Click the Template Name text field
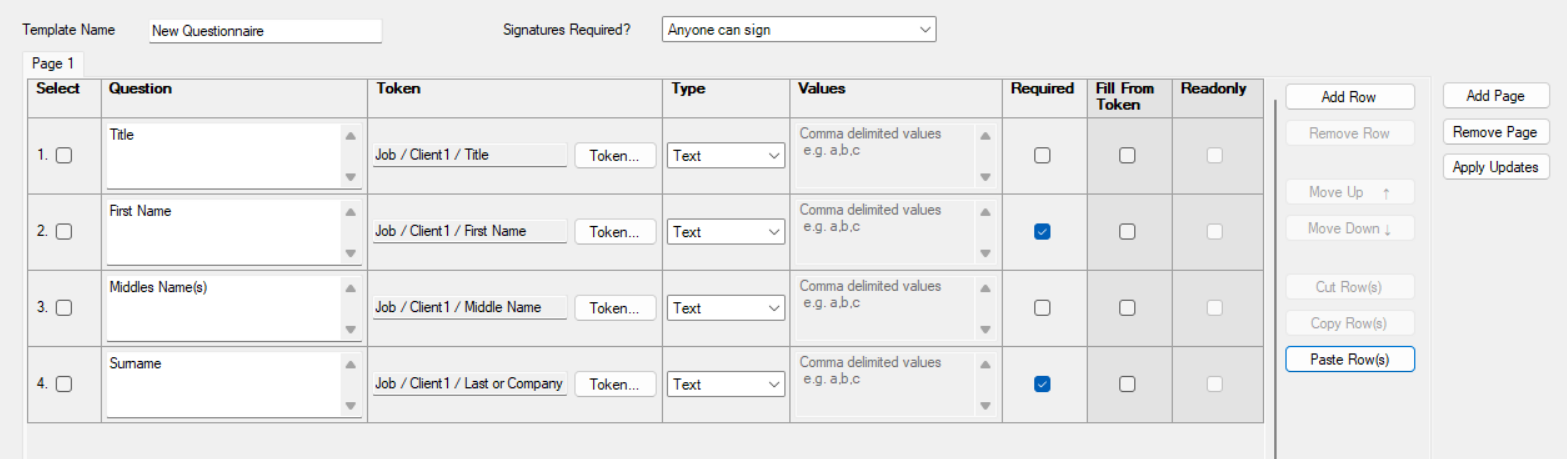Viewport: 1567px width, 459px height. 265,31
